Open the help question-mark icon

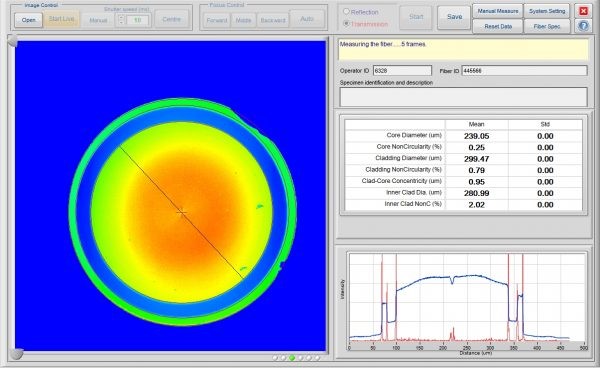[x=583, y=26]
